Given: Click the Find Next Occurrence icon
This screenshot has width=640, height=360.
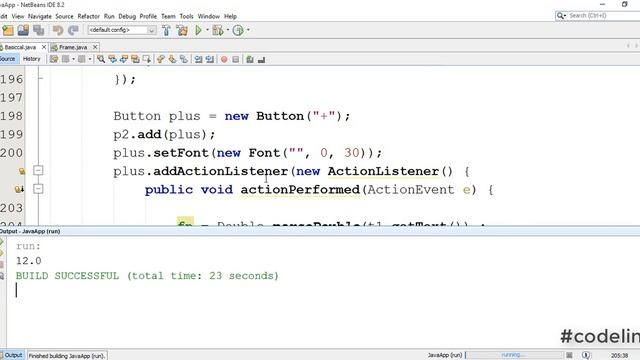Looking at the screenshot, I should click(x=123, y=60).
